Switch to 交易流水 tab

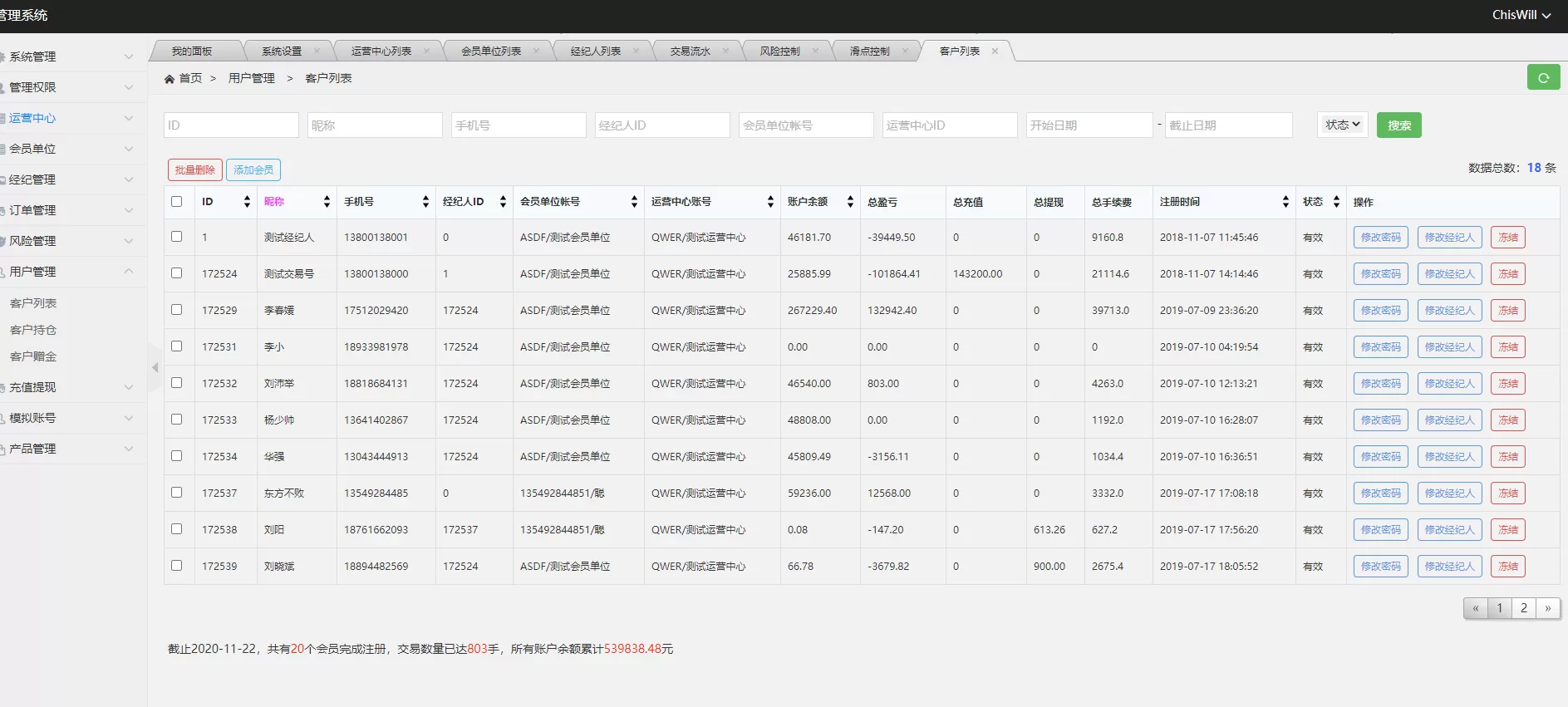click(691, 51)
